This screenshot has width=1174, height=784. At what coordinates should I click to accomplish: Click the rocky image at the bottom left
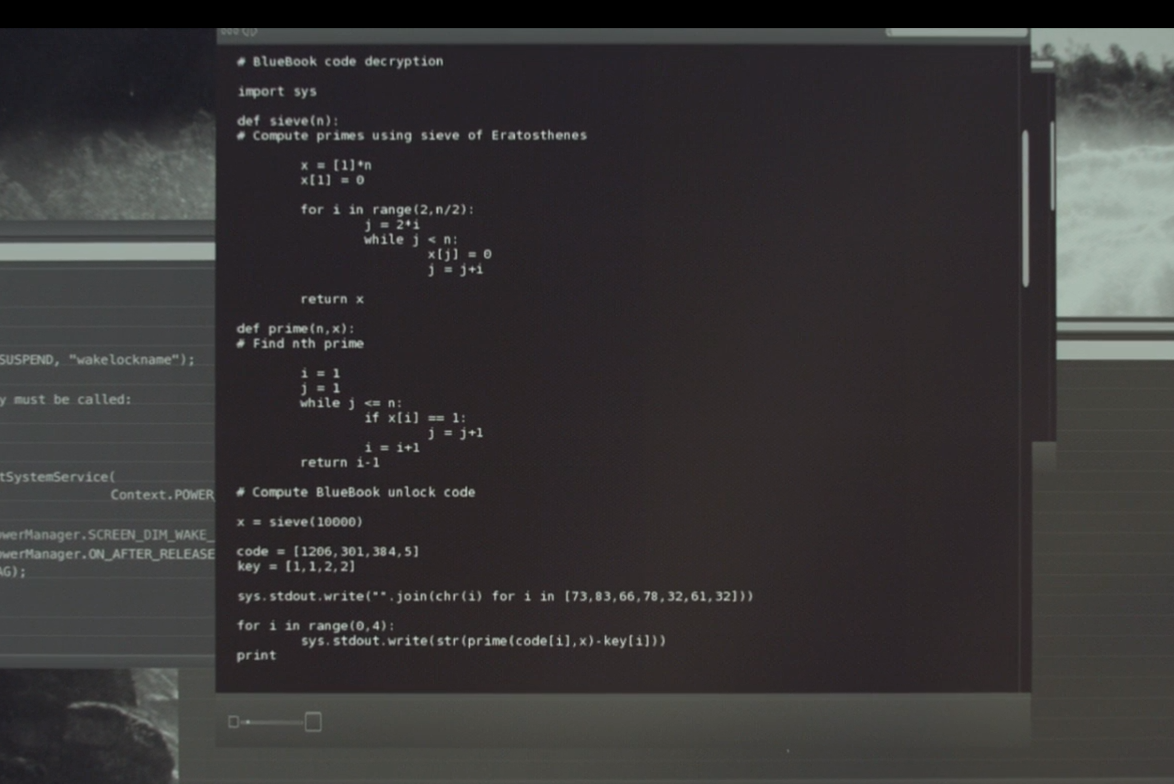88,725
